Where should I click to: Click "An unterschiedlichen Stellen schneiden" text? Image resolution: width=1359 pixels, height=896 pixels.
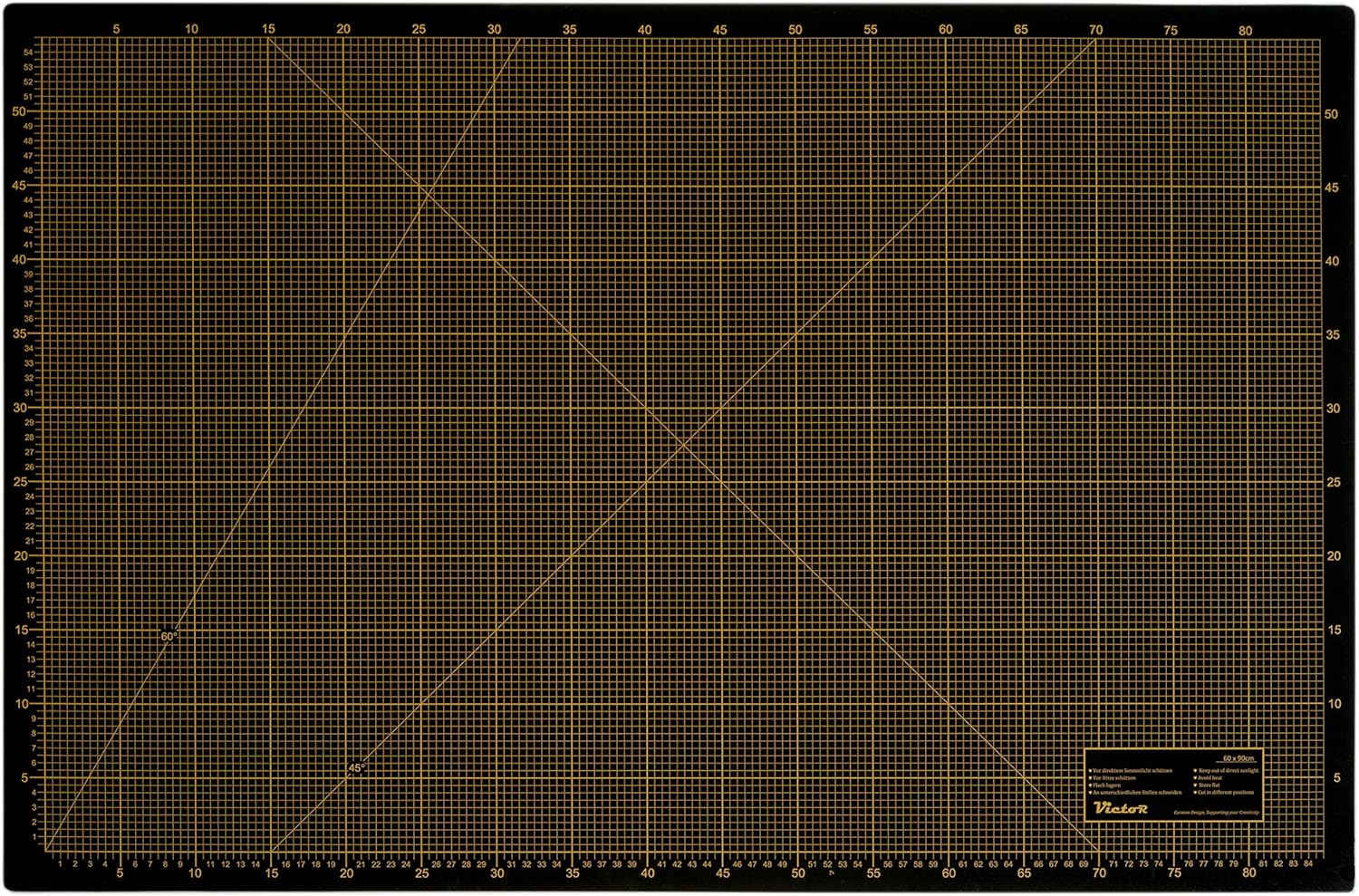coord(1135,793)
